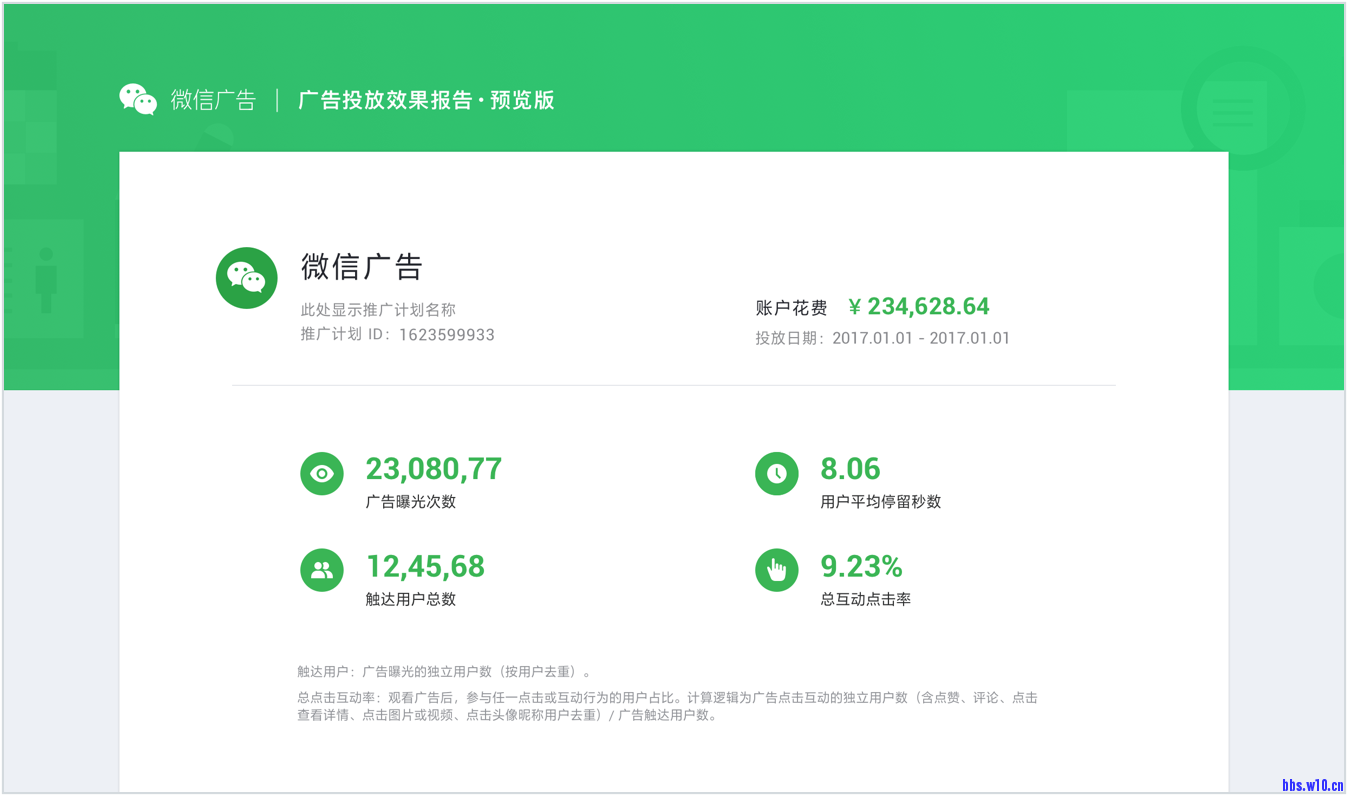Screen dimensions: 1348x796
Task: Click the users icon next to 触达用户总数
Action: [321, 569]
